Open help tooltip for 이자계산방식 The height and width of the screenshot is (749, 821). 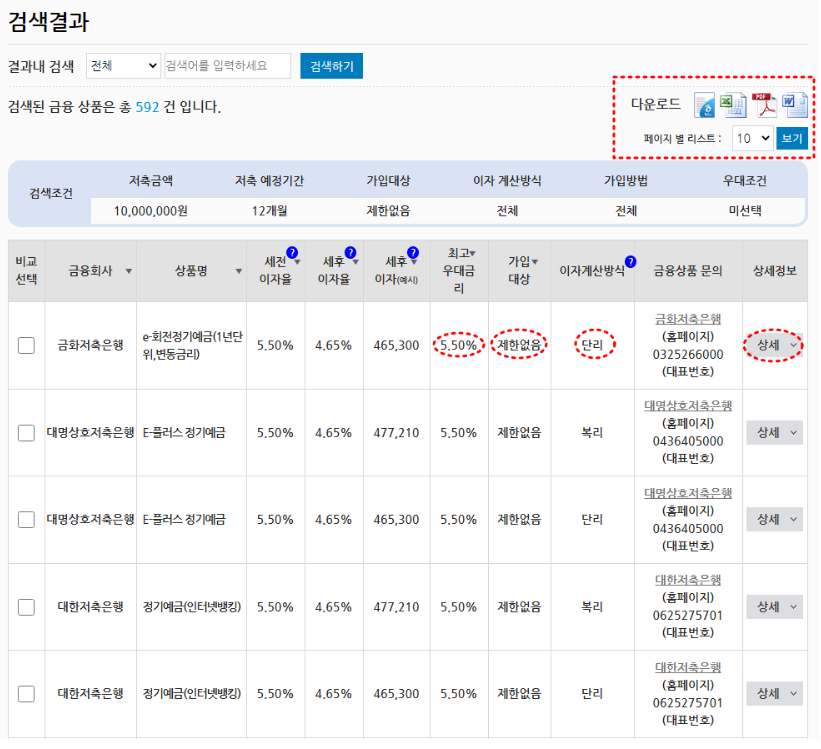coord(630,261)
